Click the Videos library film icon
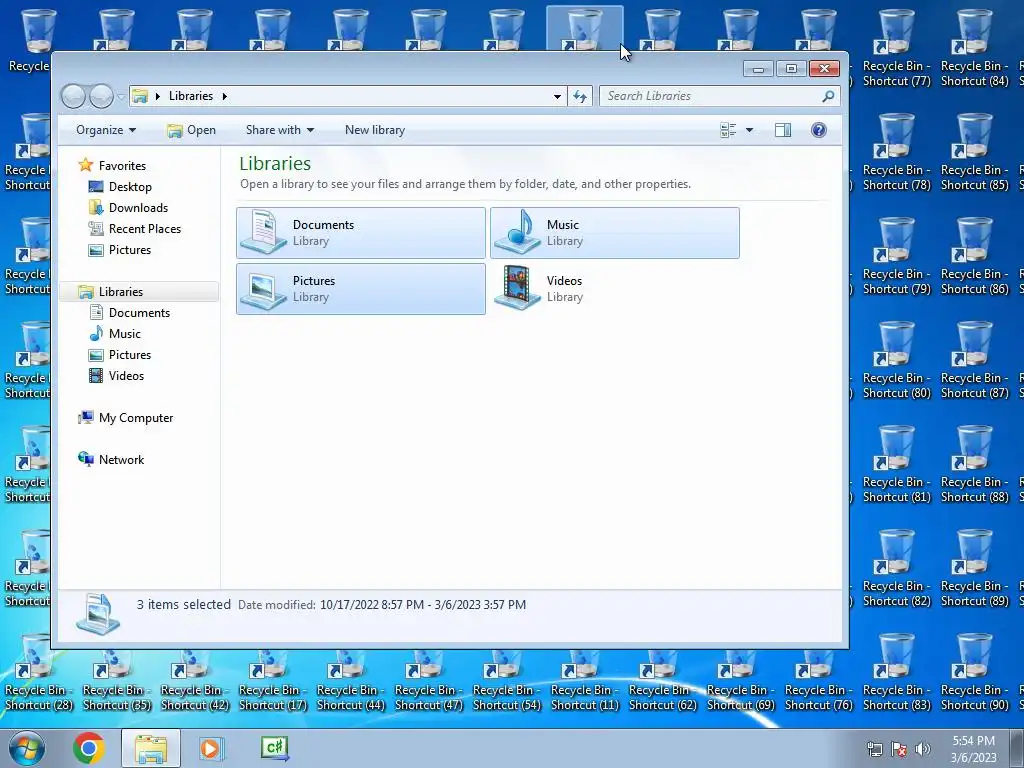This screenshot has width=1024, height=768. click(517, 287)
